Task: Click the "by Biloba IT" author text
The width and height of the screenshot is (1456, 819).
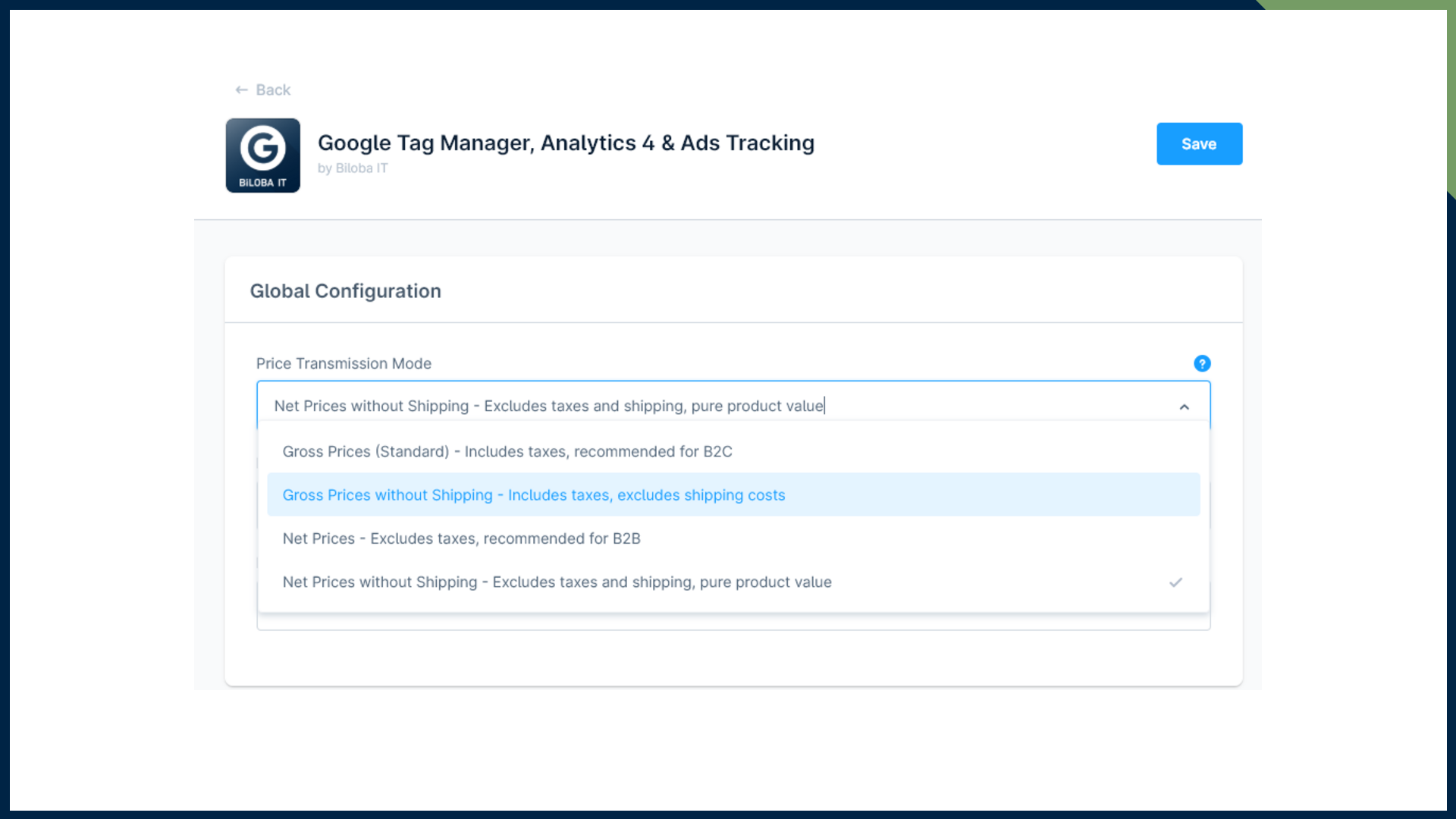Action: click(353, 168)
